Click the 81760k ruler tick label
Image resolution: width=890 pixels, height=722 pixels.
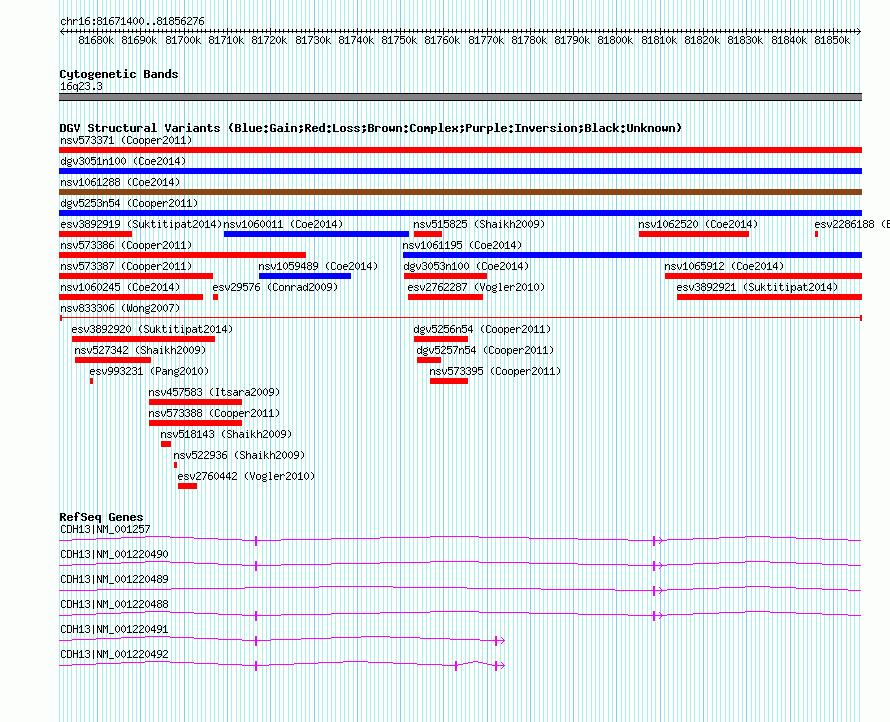442,40
